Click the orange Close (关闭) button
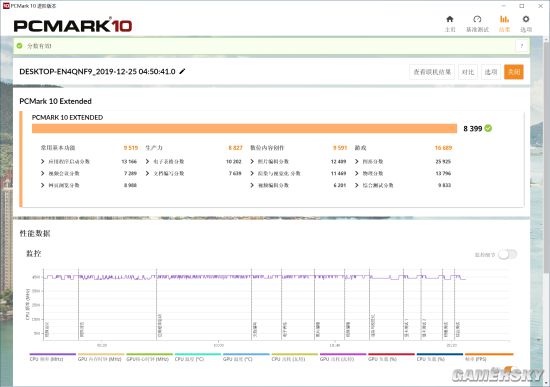This screenshot has width=550, height=387. [x=514, y=72]
